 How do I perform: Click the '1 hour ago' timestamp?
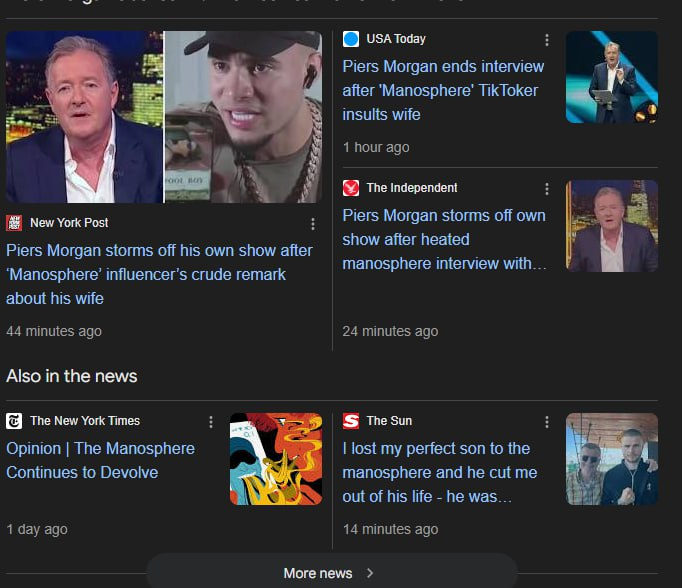(x=376, y=147)
